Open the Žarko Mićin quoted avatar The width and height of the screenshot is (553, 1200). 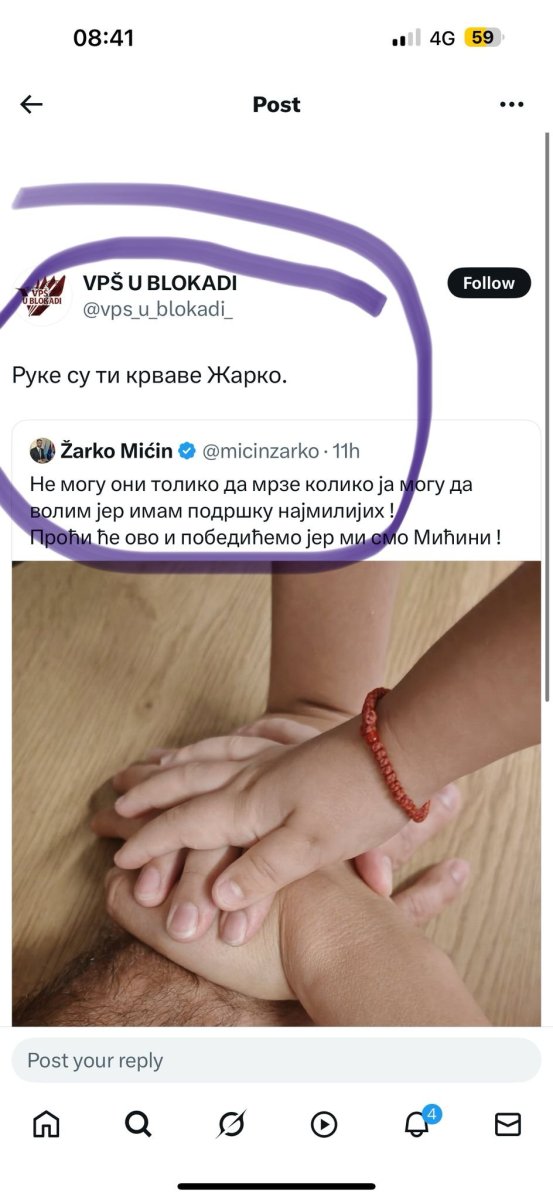(x=41, y=452)
